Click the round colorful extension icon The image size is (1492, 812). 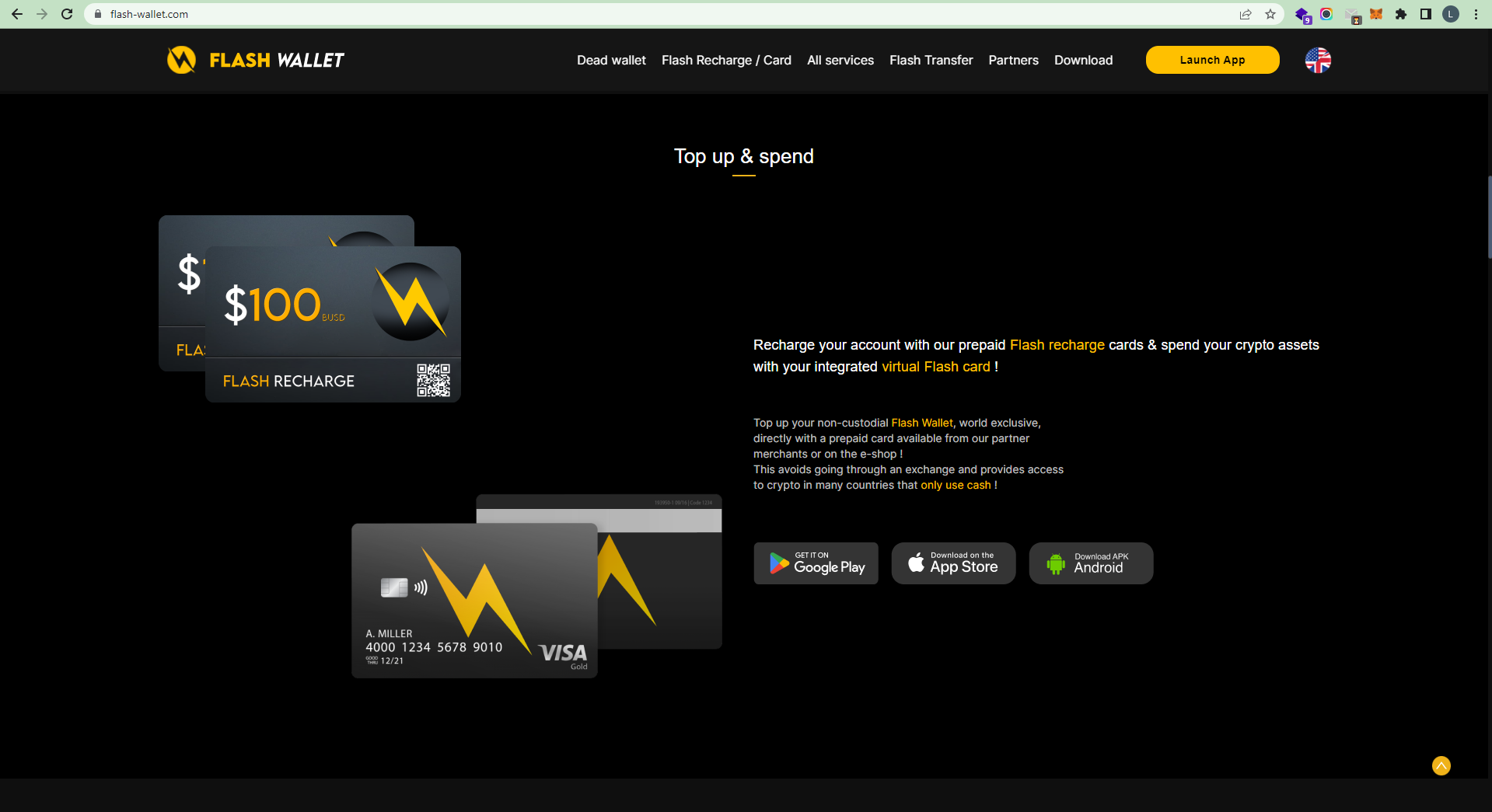pyautogui.click(x=1326, y=14)
